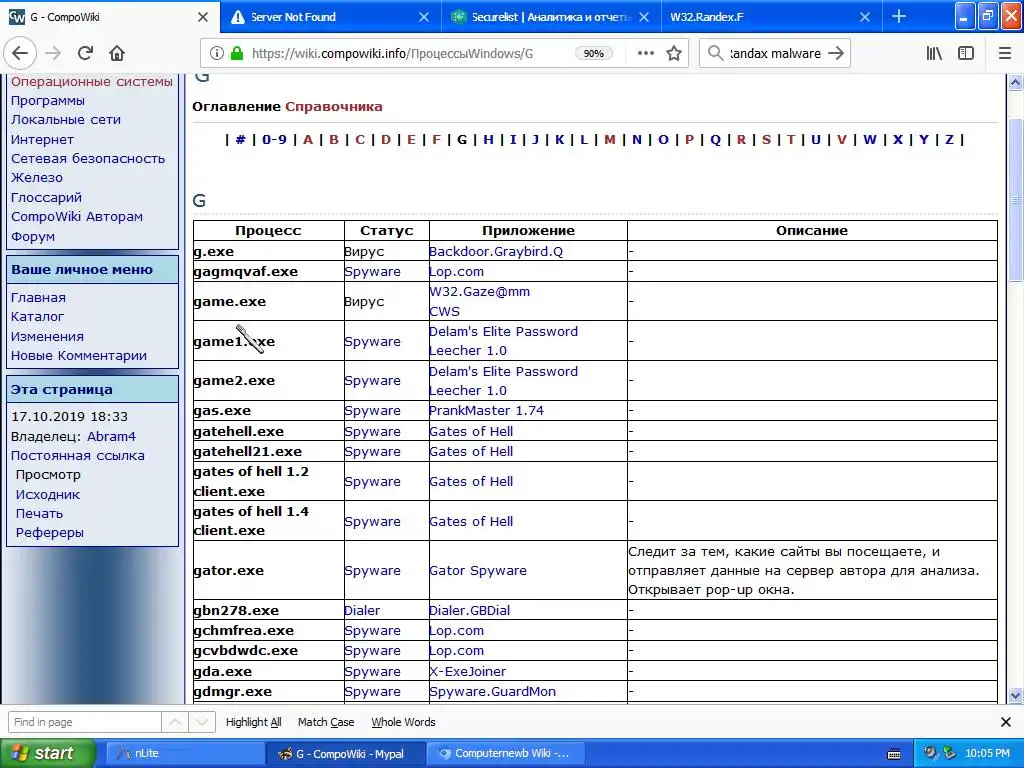Close the Securelist tab

[x=644, y=17]
